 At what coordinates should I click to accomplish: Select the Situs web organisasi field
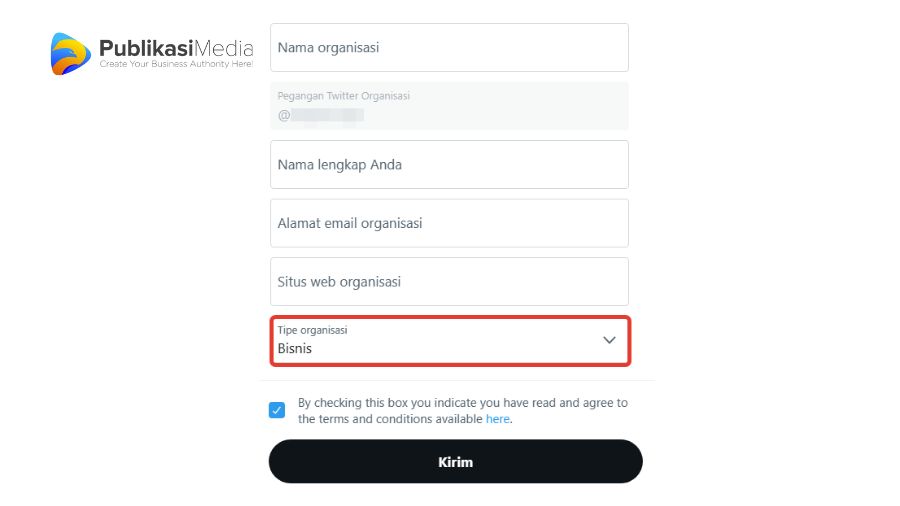tap(449, 282)
